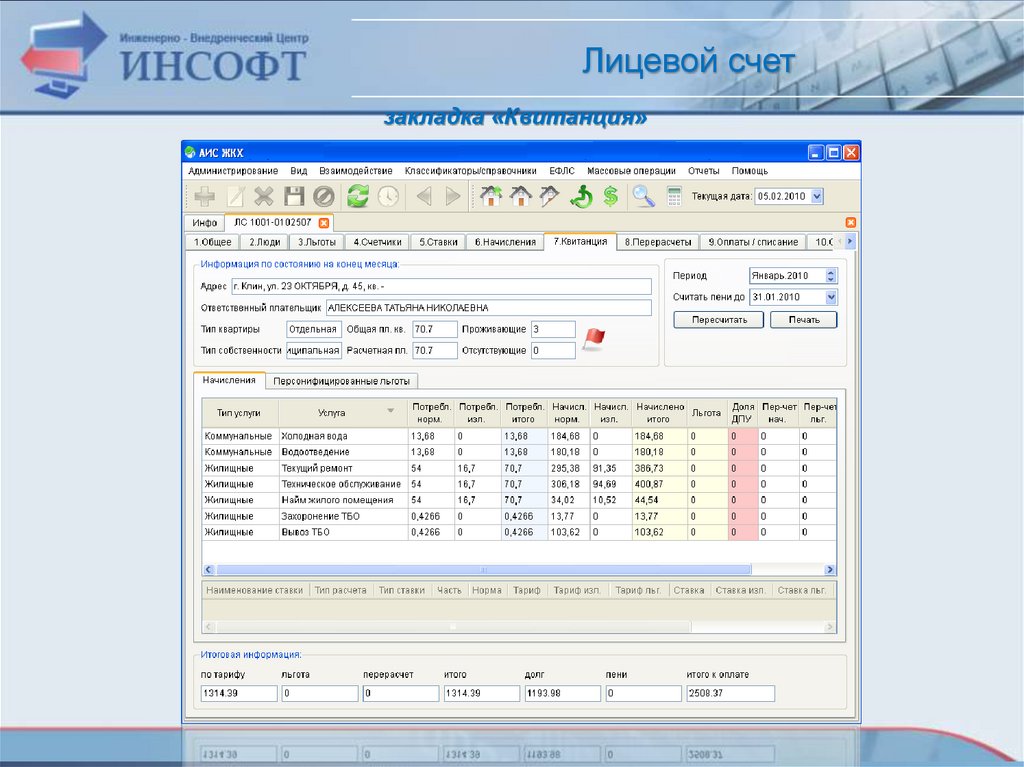Open the ЕФЛС menu
The width and height of the screenshot is (1024, 767).
pyautogui.click(x=562, y=171)
